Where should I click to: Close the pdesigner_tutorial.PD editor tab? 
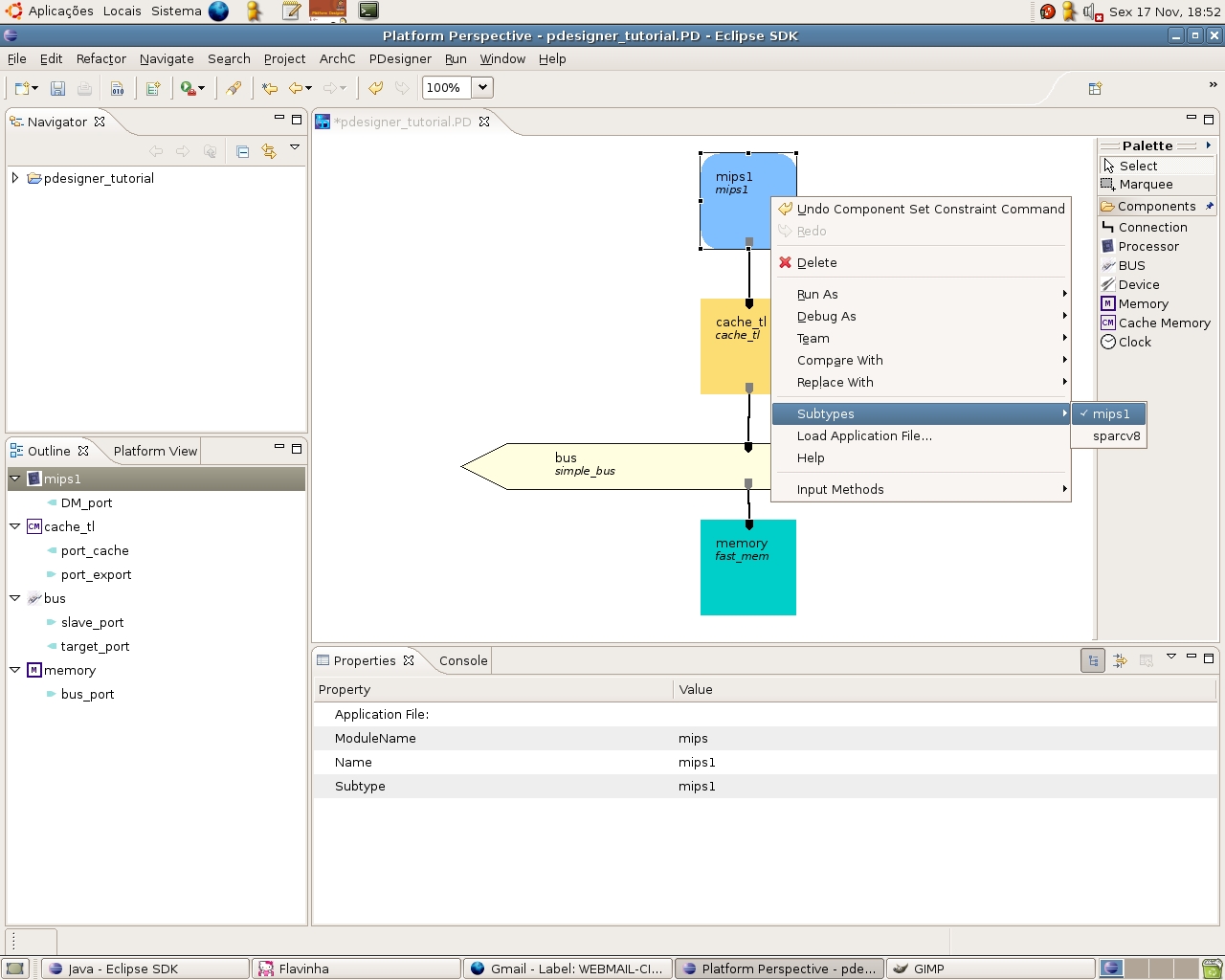click(484, 122)
